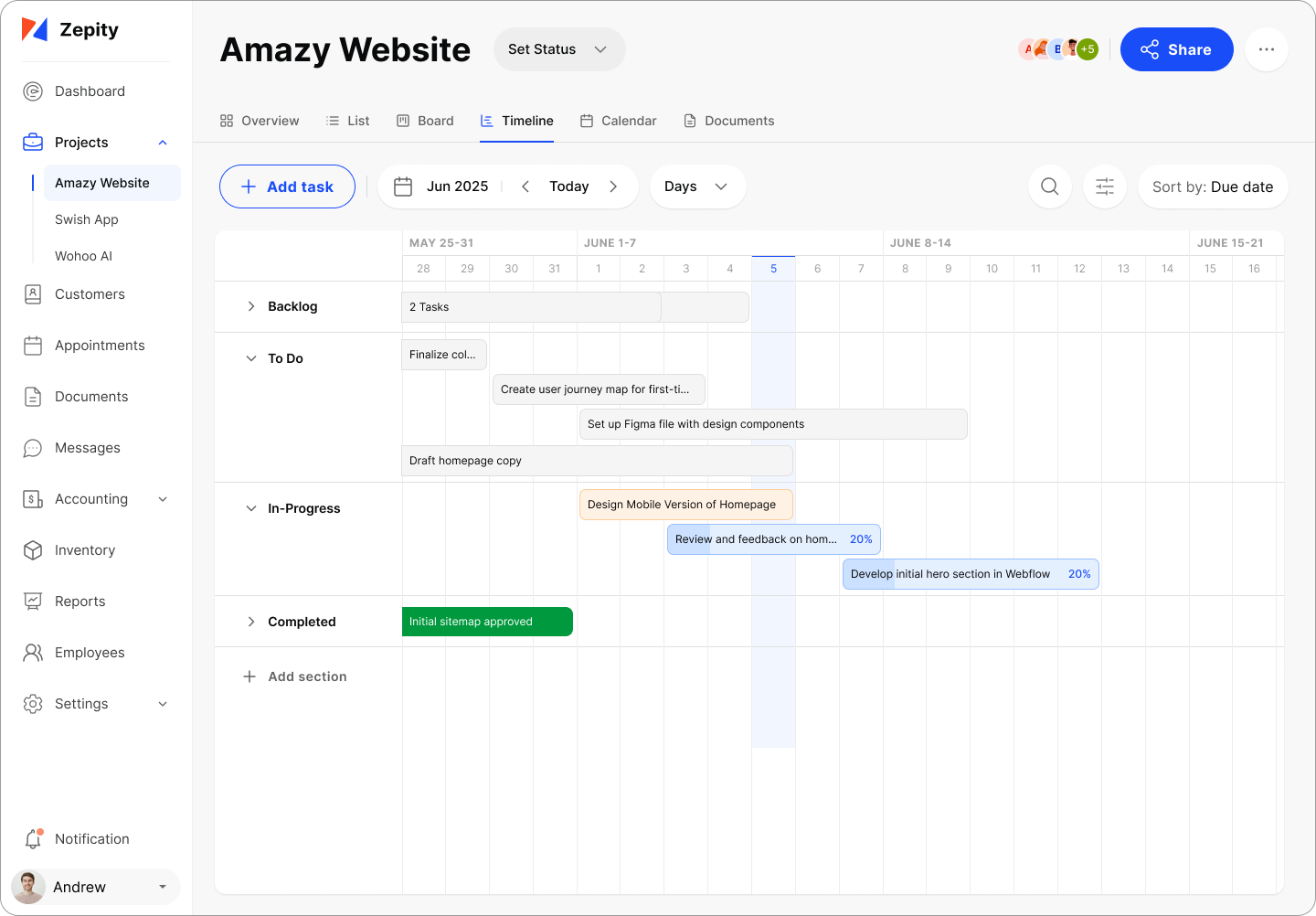Expand the Backlog section
Viewport: 1316px width, 916px height.
point(251,306)
